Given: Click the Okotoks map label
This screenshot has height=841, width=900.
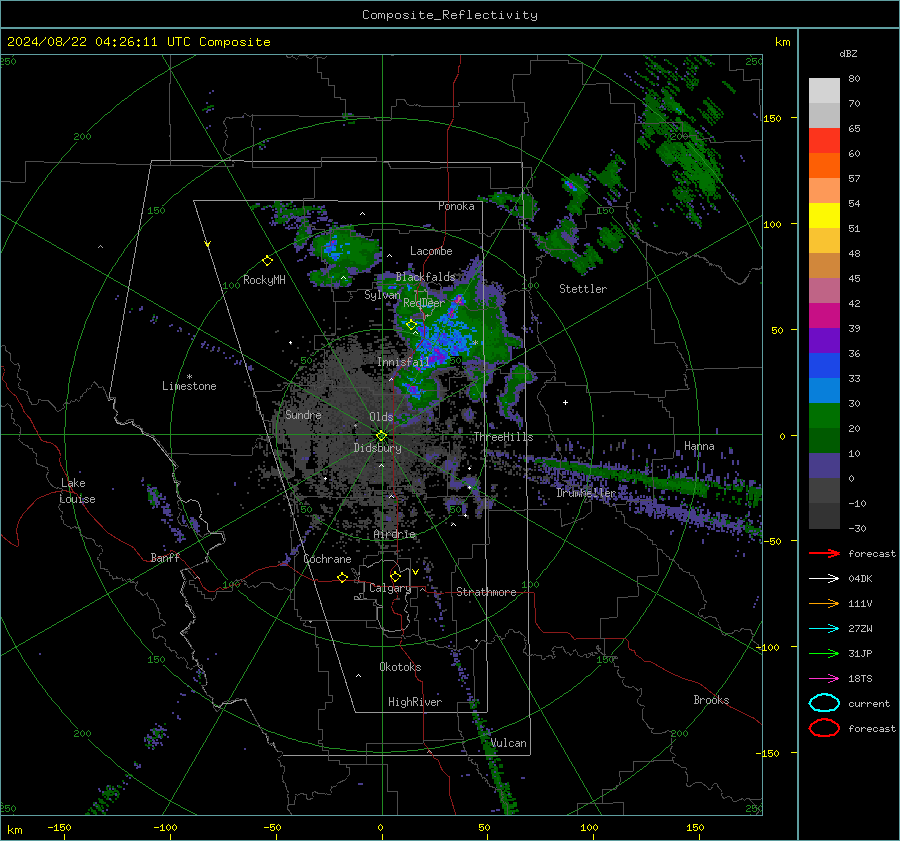Looking at the screenshot, I should 400,667.
